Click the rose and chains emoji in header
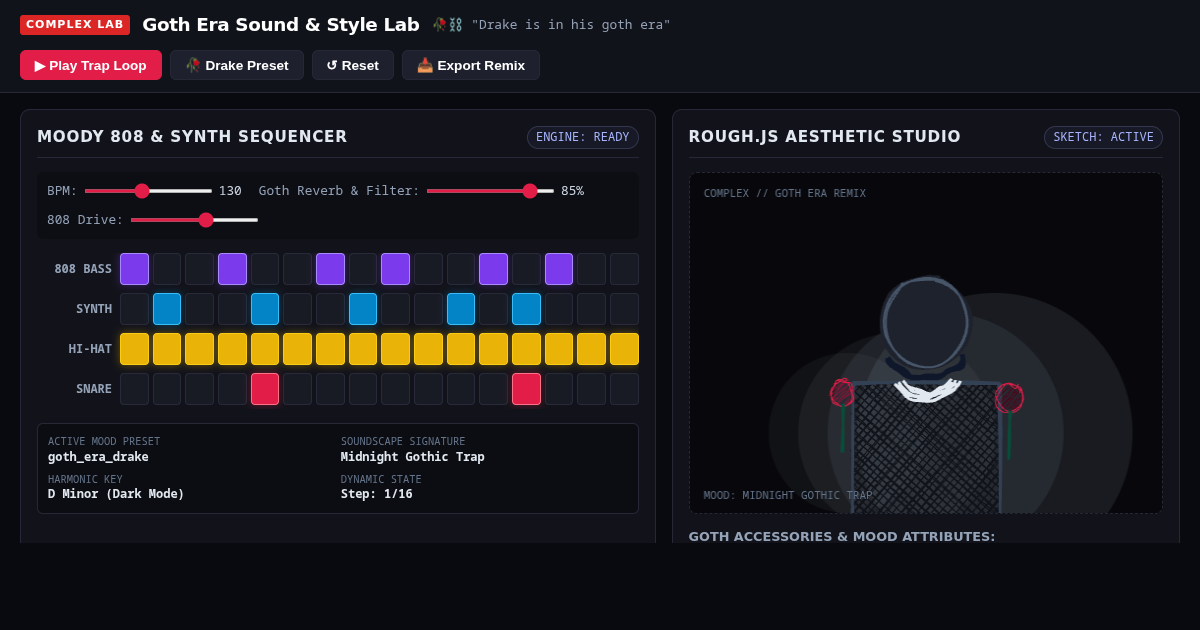Screen dimensions: 1200x630 [x=447, y=24]
